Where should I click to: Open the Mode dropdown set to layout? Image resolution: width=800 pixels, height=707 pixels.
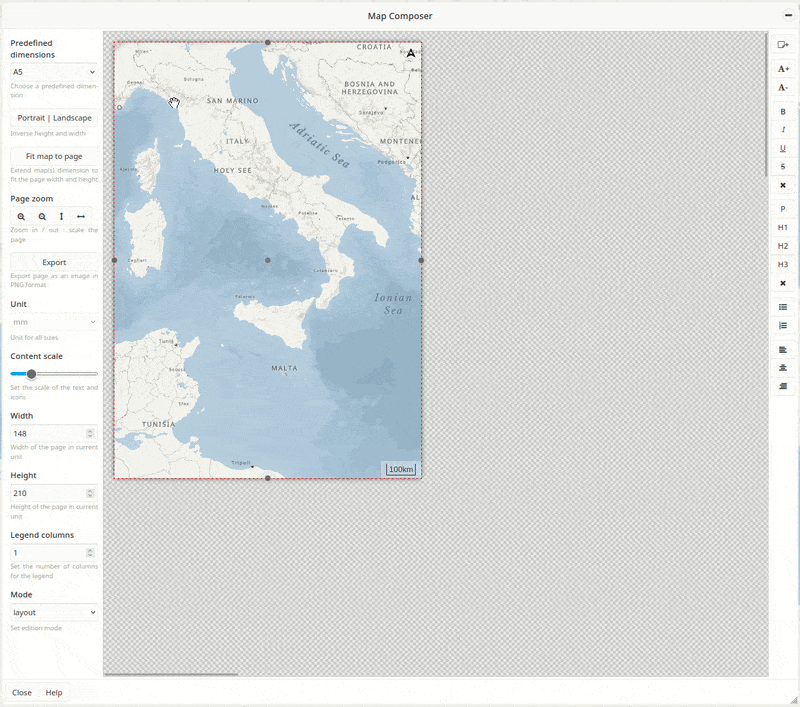click(52, 611)
